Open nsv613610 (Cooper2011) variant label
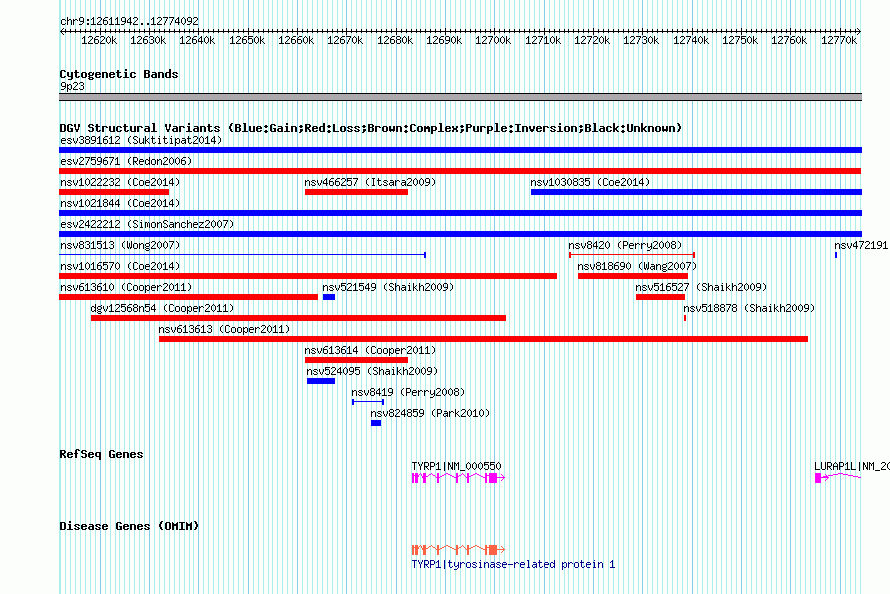The image size is (890, 594). (126, 287)
